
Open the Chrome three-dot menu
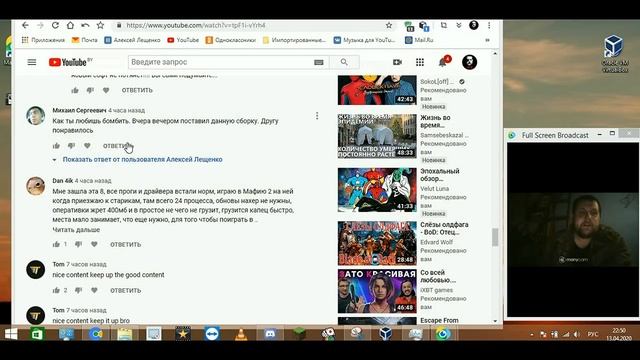pos(489,25)
